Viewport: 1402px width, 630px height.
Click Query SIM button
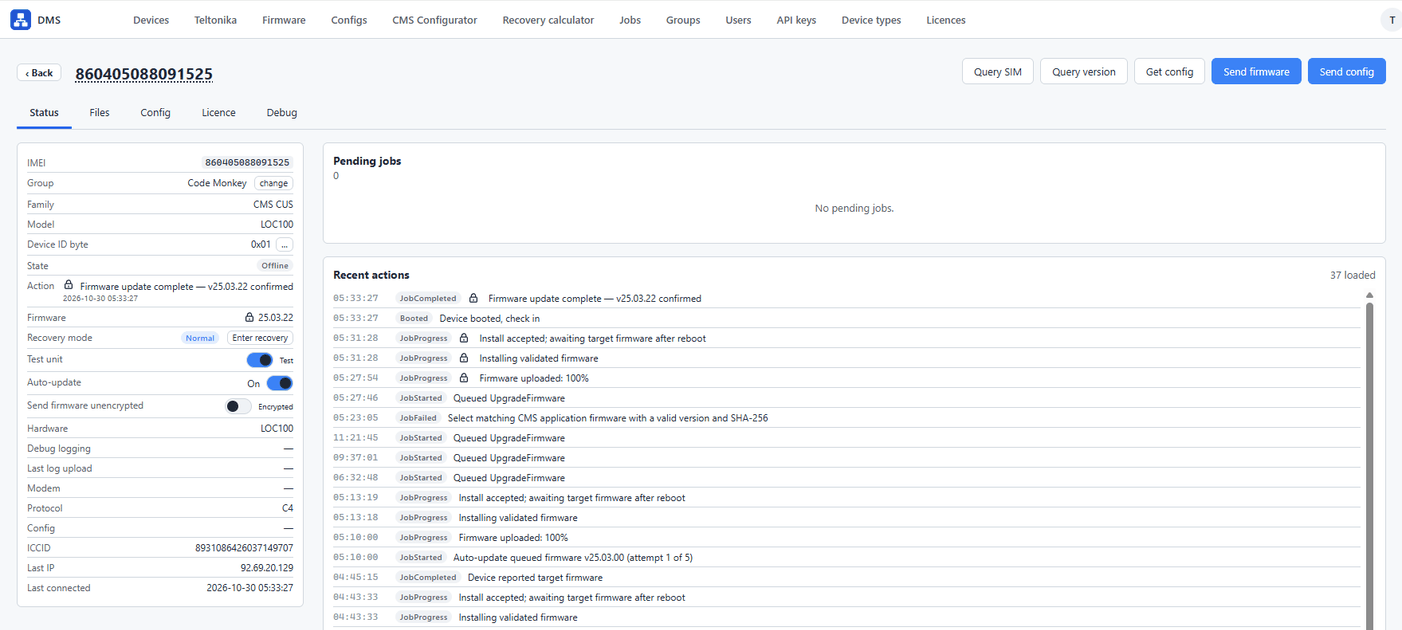click(997, 71)
